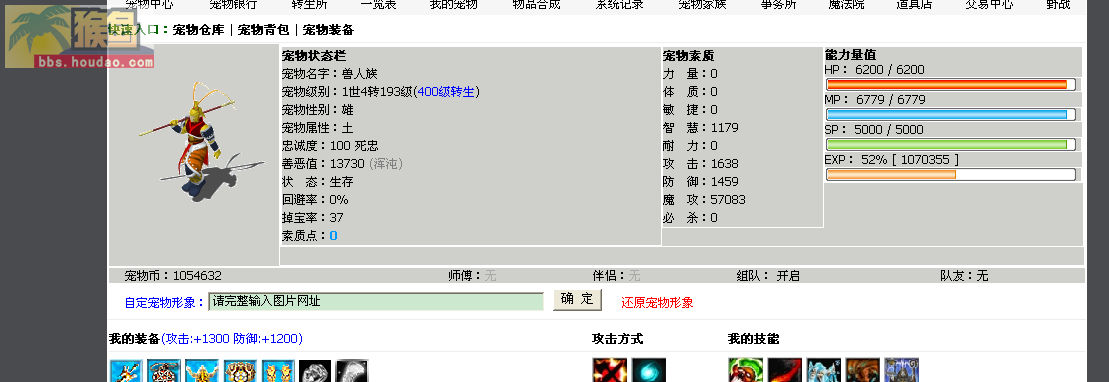The image size is (1109, 382).
Task: Choose the red crossed-slash attack mode icon
Action: tap(609, 370)
